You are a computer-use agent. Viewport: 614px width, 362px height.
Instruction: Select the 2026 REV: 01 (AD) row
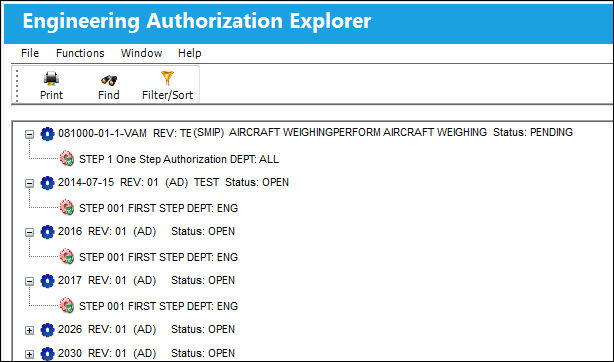pyautogui.click(x=146, y=329)
